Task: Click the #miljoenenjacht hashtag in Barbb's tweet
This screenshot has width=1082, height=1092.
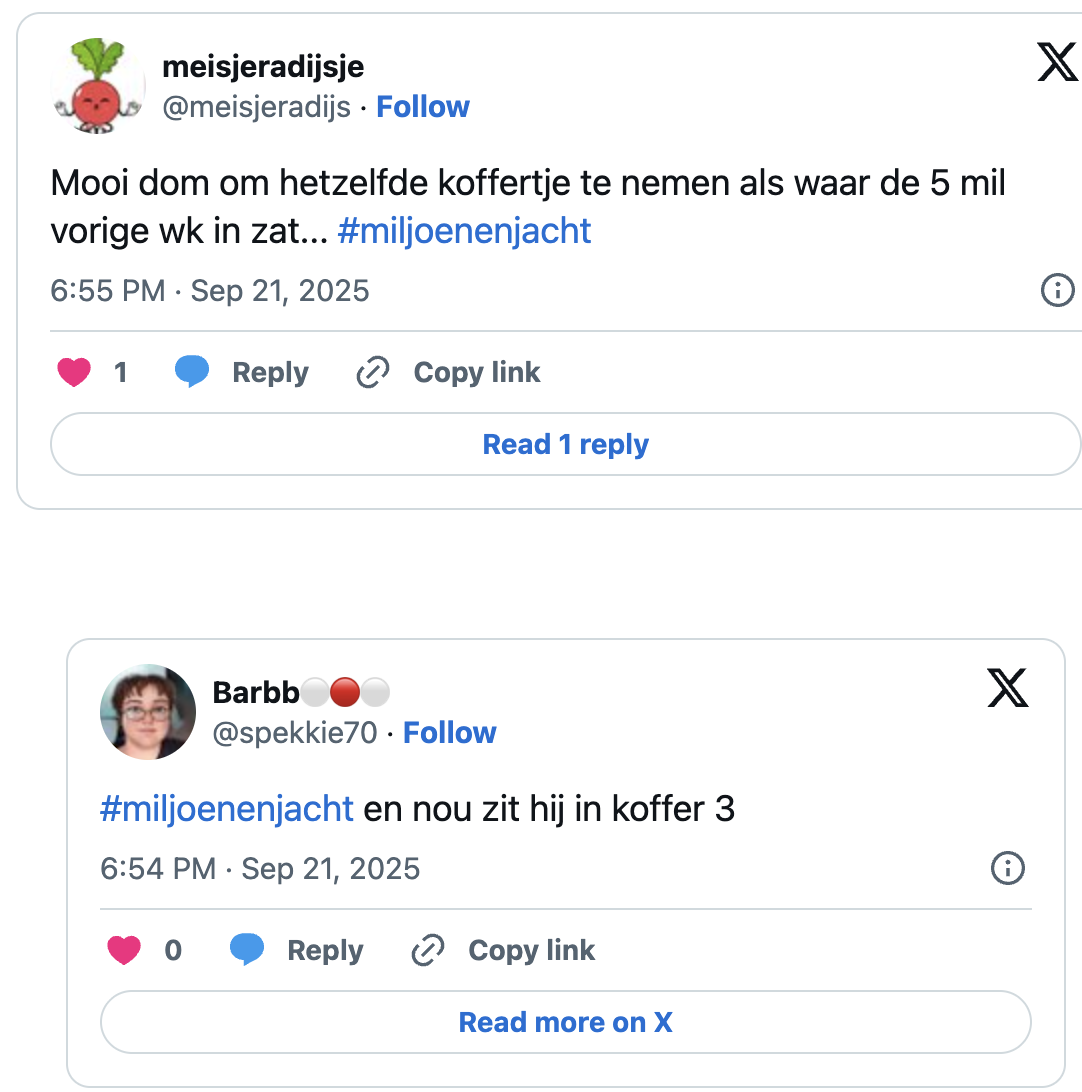Action: 227,808
